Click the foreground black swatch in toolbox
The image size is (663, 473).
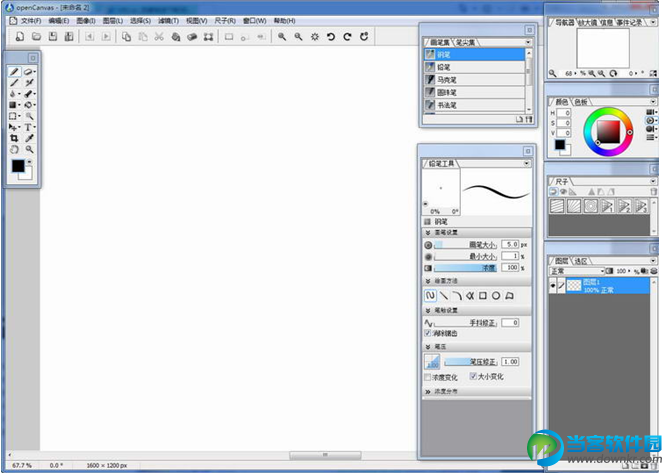pyautogui.click(x=18, y=166)
